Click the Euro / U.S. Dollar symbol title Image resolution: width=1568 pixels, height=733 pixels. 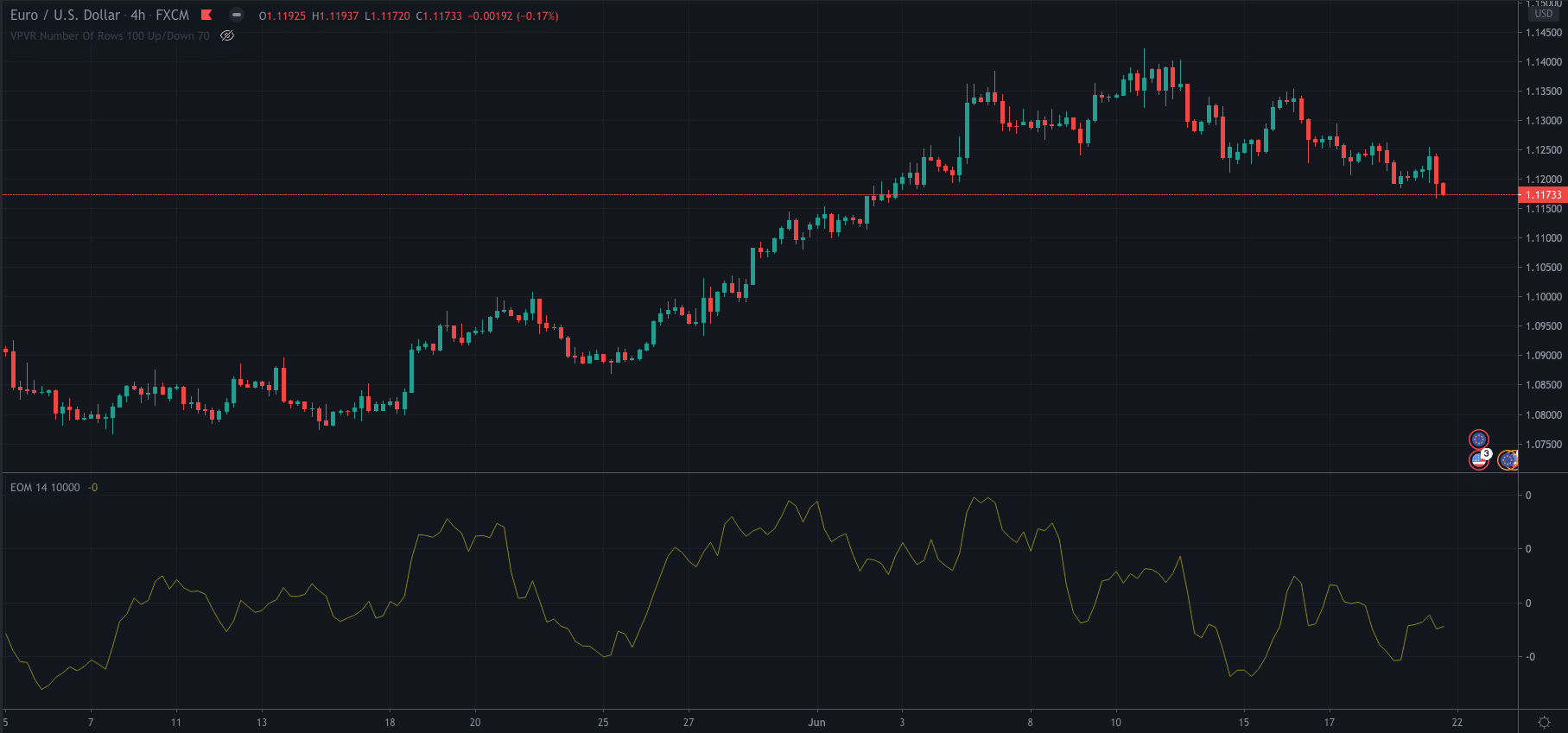(65, 15)
